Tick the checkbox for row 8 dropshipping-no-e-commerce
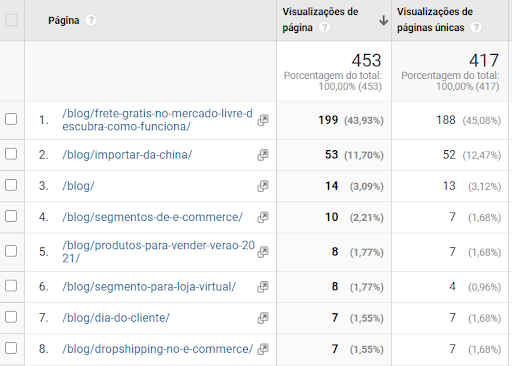This screenshot has height=366, width=512. [11, 348]
